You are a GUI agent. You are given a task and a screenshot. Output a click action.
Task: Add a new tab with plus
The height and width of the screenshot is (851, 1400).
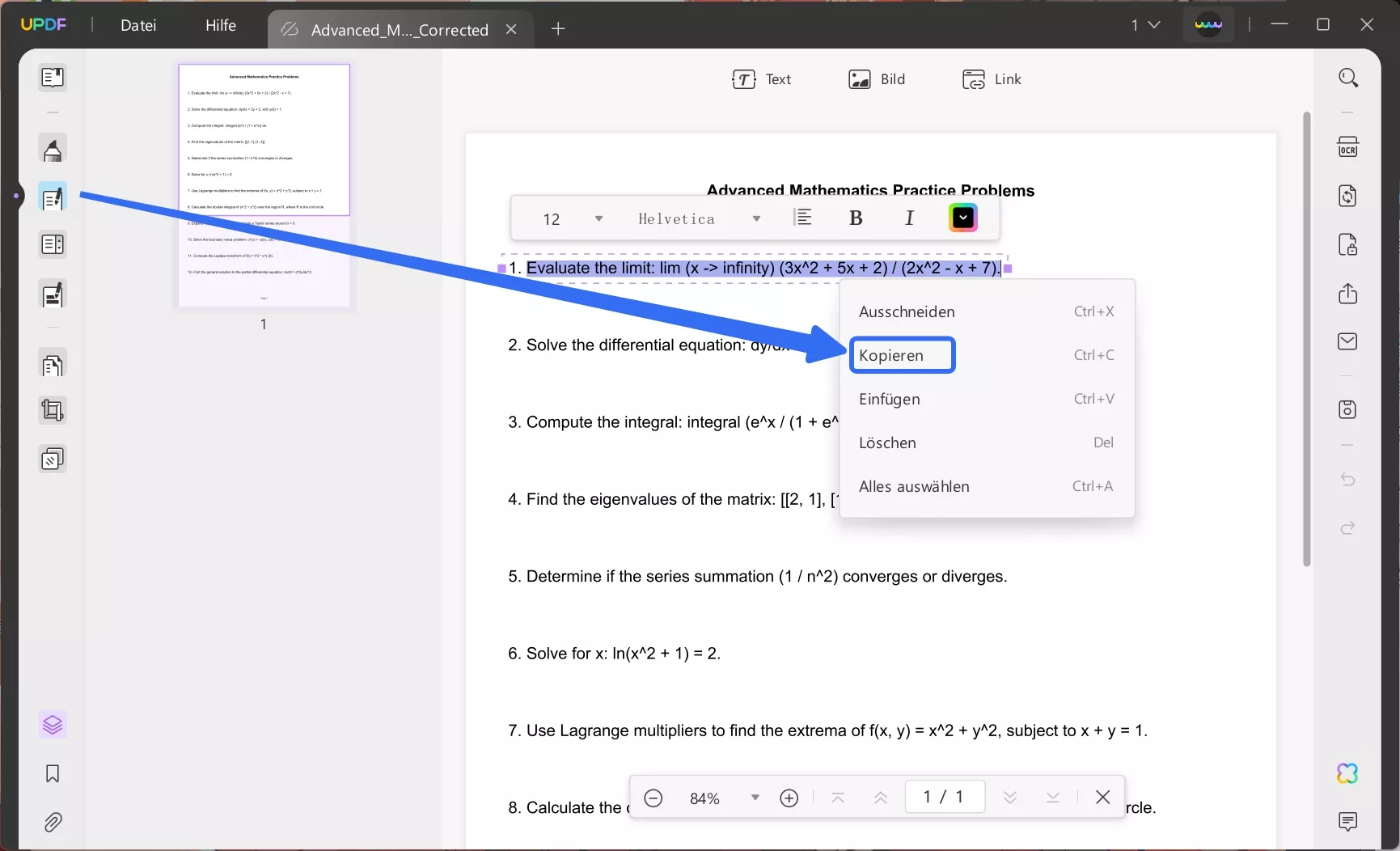pyautogui.click(x=558, y=29)
